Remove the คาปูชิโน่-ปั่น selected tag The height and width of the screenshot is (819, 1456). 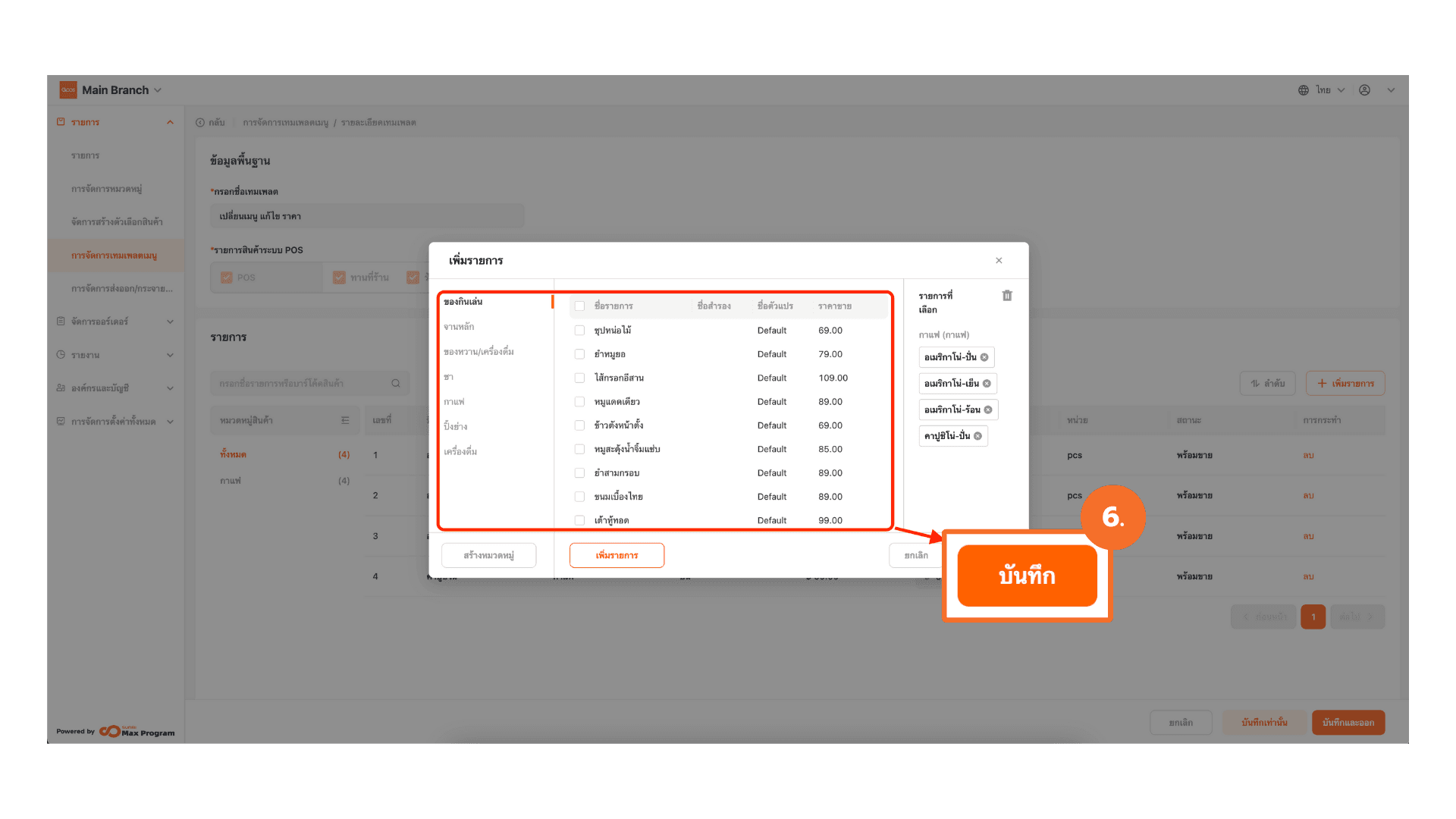977,436
